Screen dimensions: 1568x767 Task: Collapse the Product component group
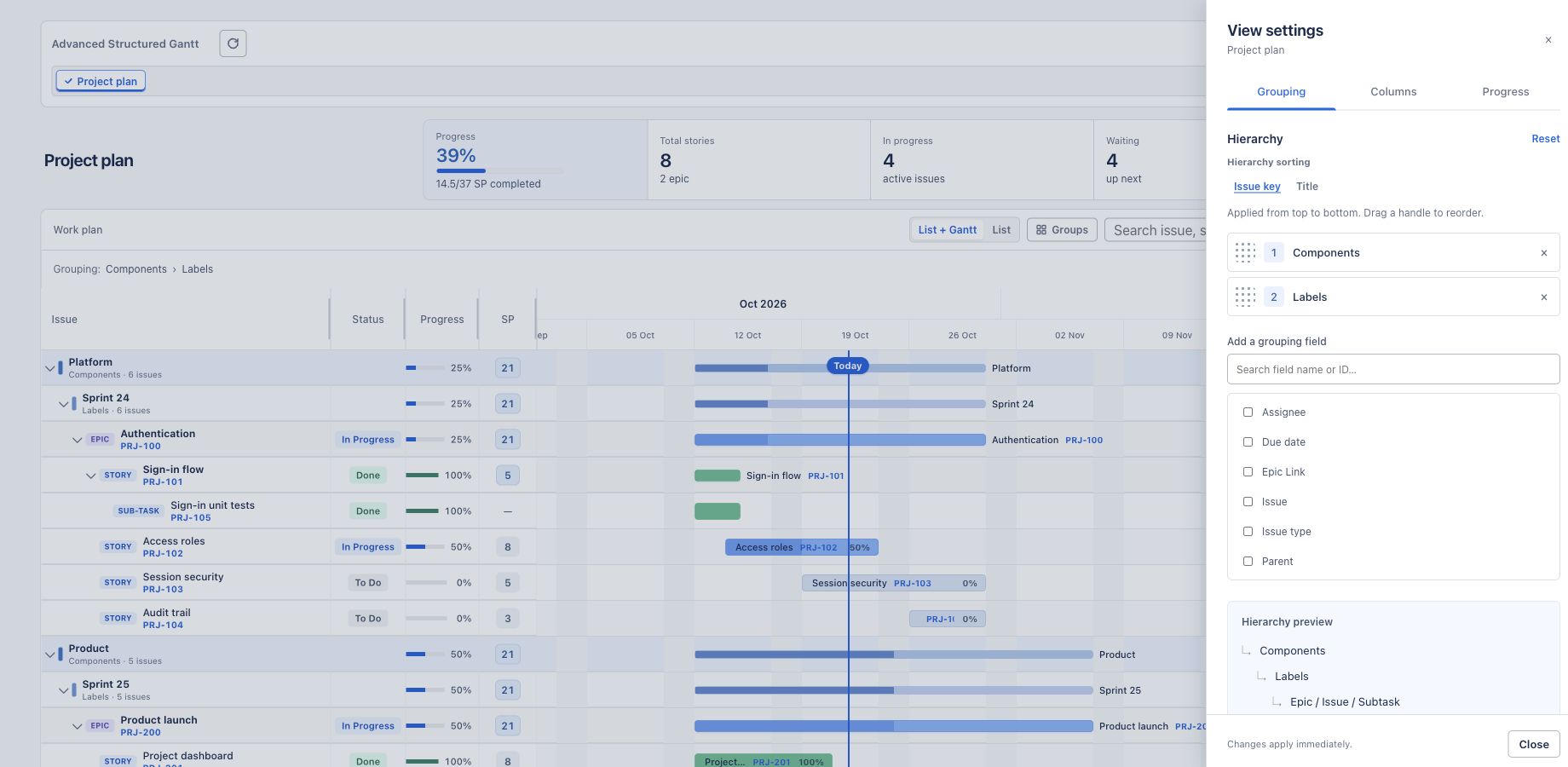coord(49,655)
